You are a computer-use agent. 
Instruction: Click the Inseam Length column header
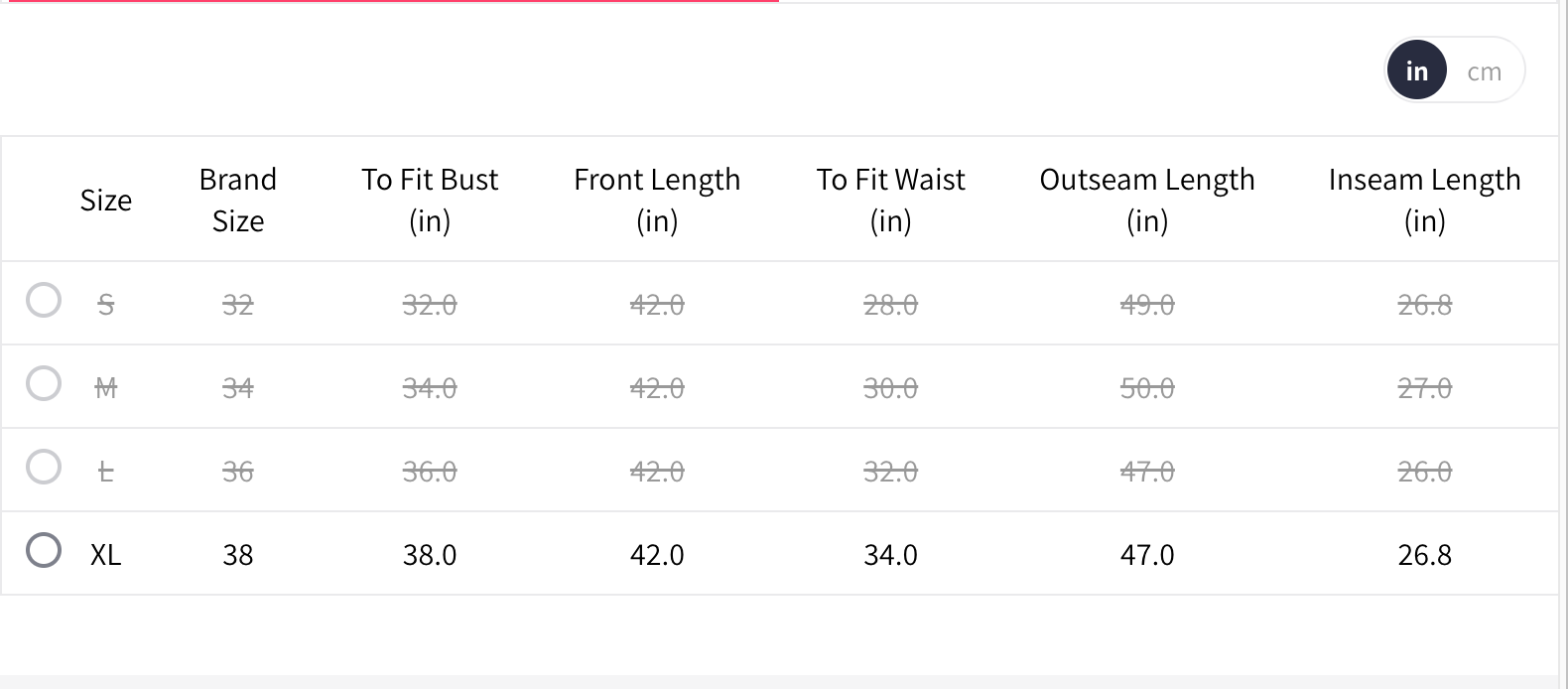click(x=1424, y=200)
